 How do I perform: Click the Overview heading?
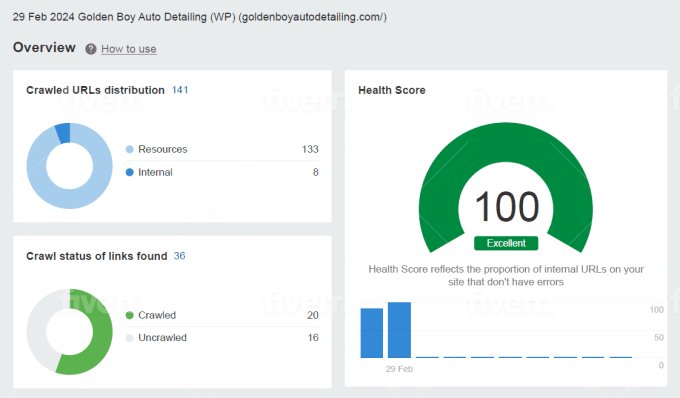point(44,47)
